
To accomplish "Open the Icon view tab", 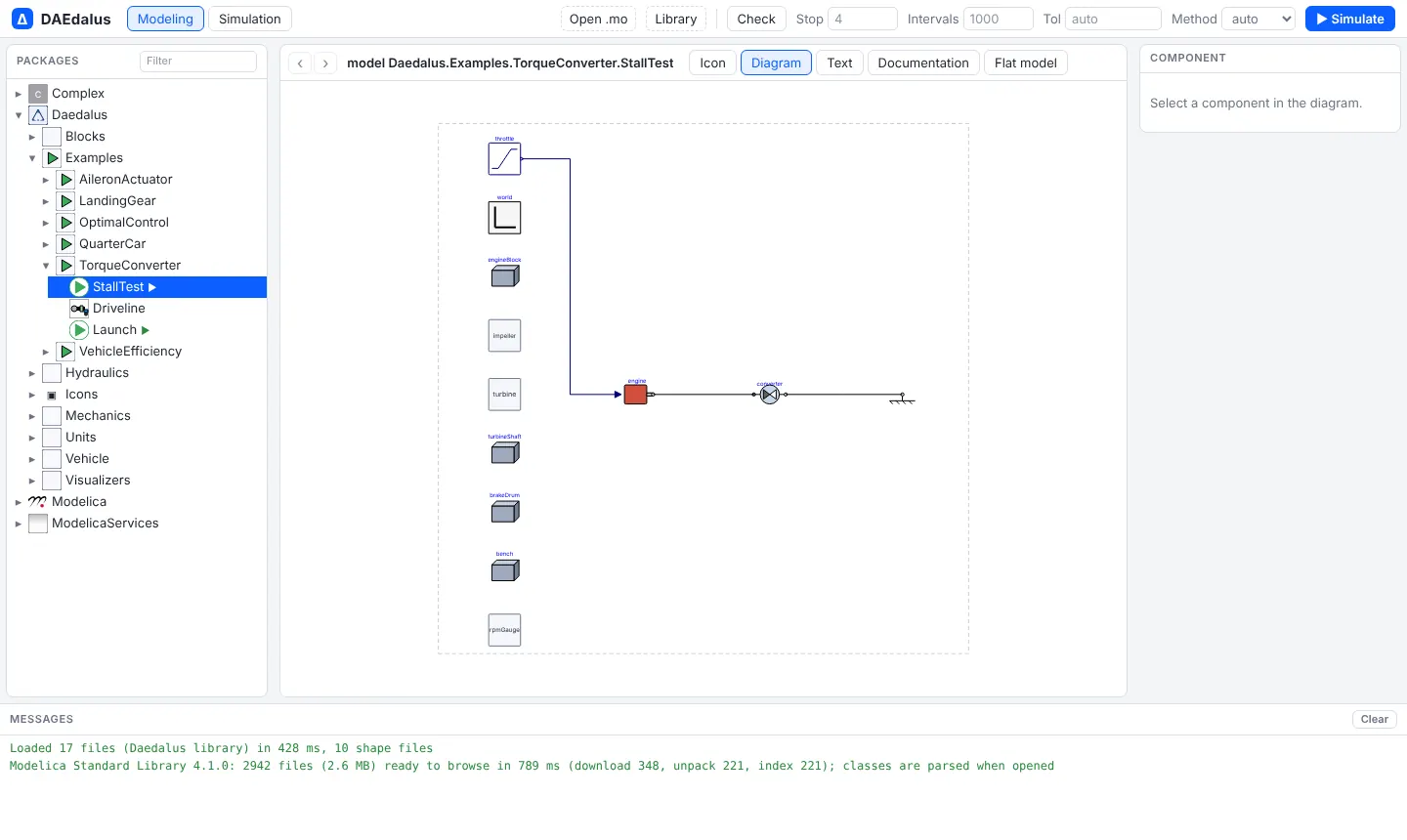I will (712, 63).
